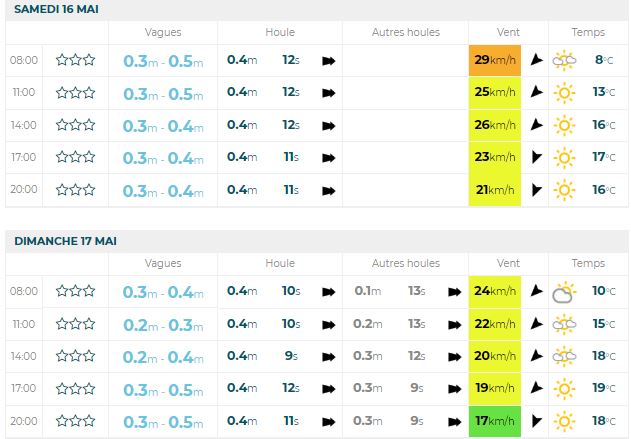Click Autres houles column header on Sunday
Viewport: 631px width, 439px height.
[405, 264]
